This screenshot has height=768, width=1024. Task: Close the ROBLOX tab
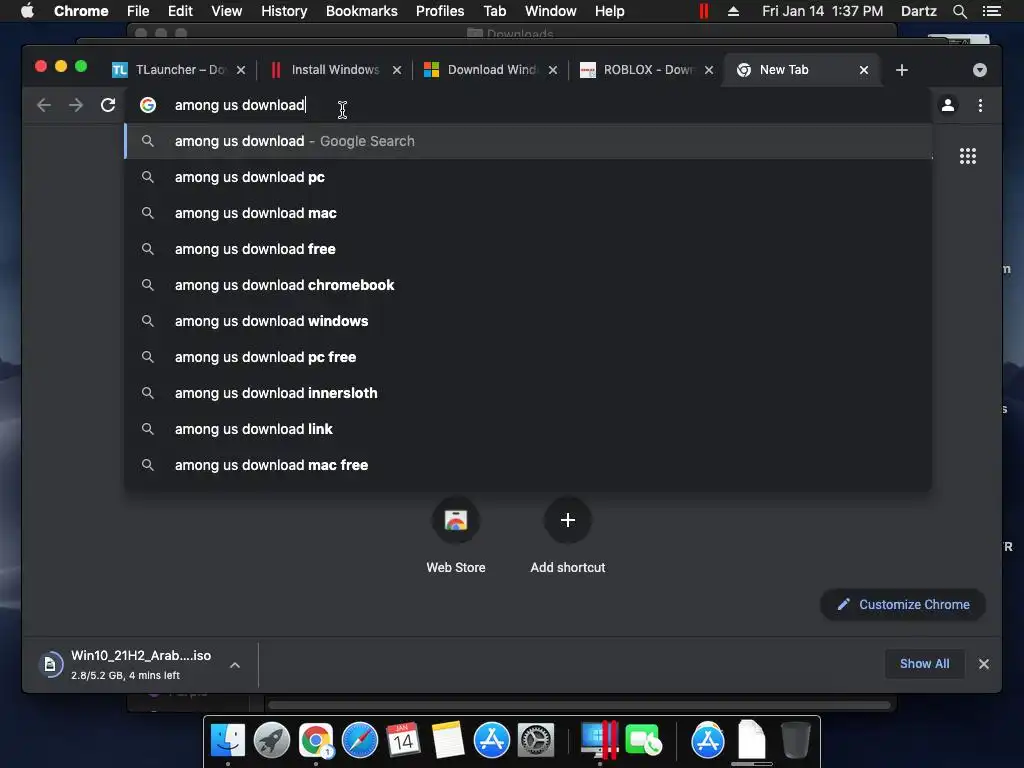point(709,70)
